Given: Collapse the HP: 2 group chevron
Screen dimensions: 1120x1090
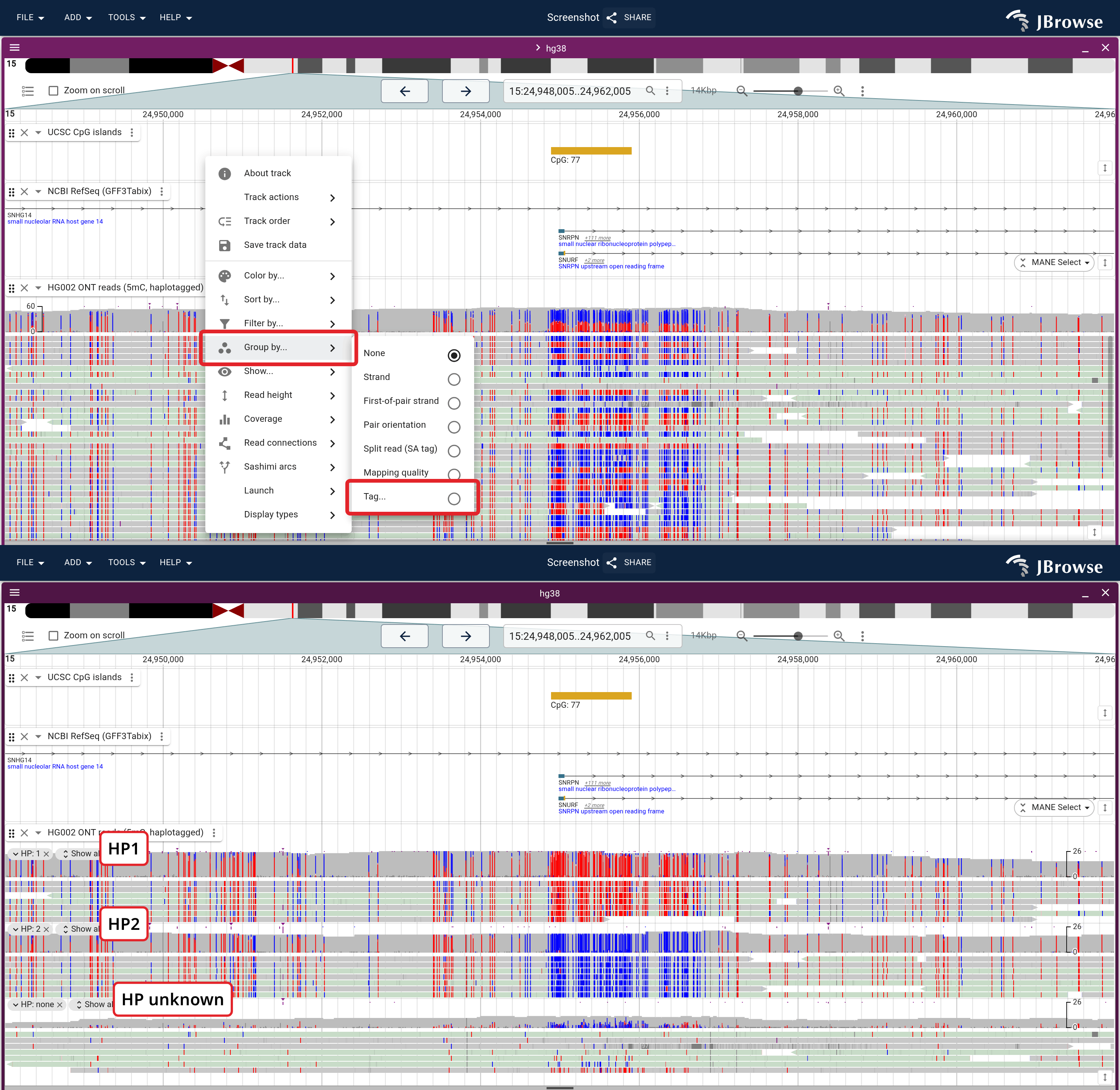Looking at the screenshot, I should (15, 929).
